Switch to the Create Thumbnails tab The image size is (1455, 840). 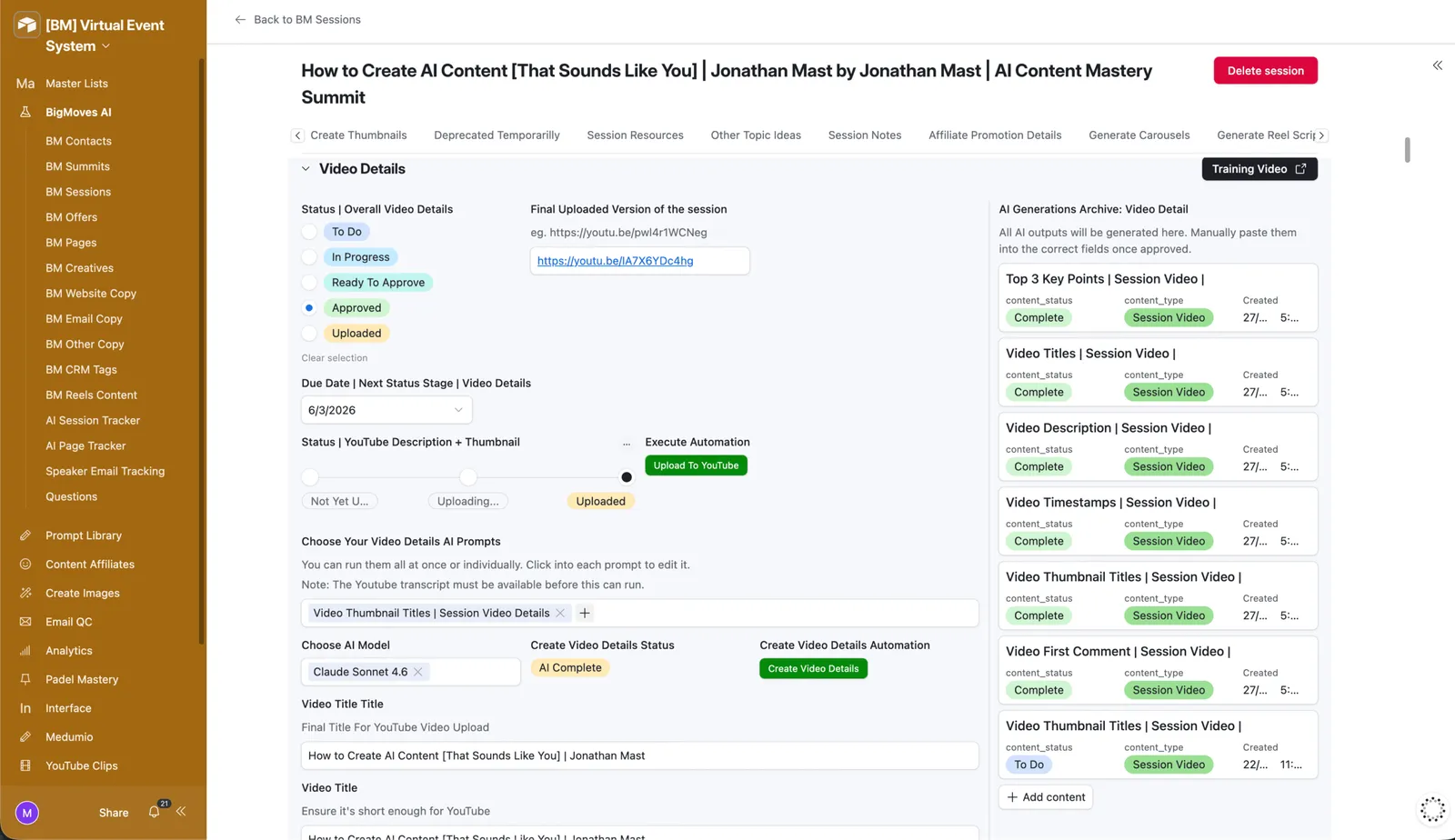[358, 135]
